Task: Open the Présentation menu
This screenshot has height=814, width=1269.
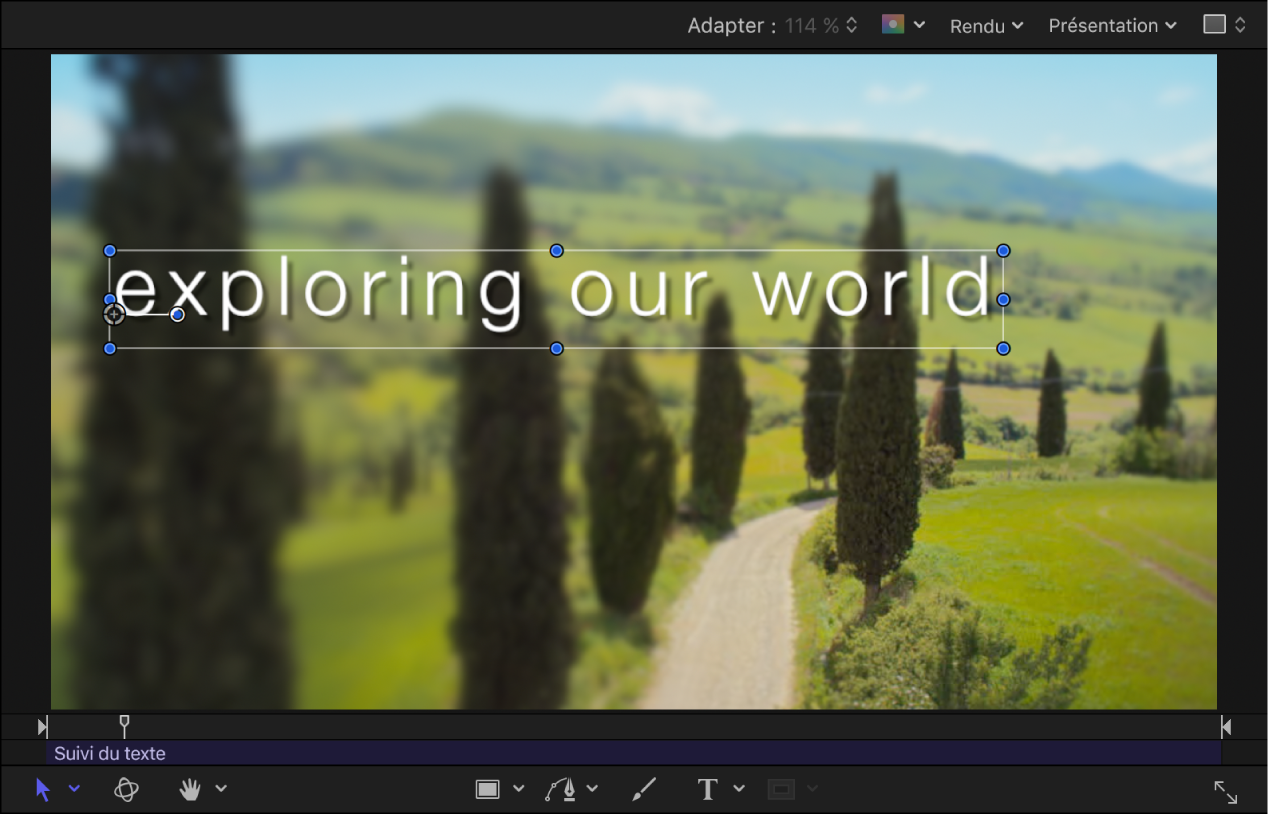Action: pyautogui.click(x=1112, y=26)
